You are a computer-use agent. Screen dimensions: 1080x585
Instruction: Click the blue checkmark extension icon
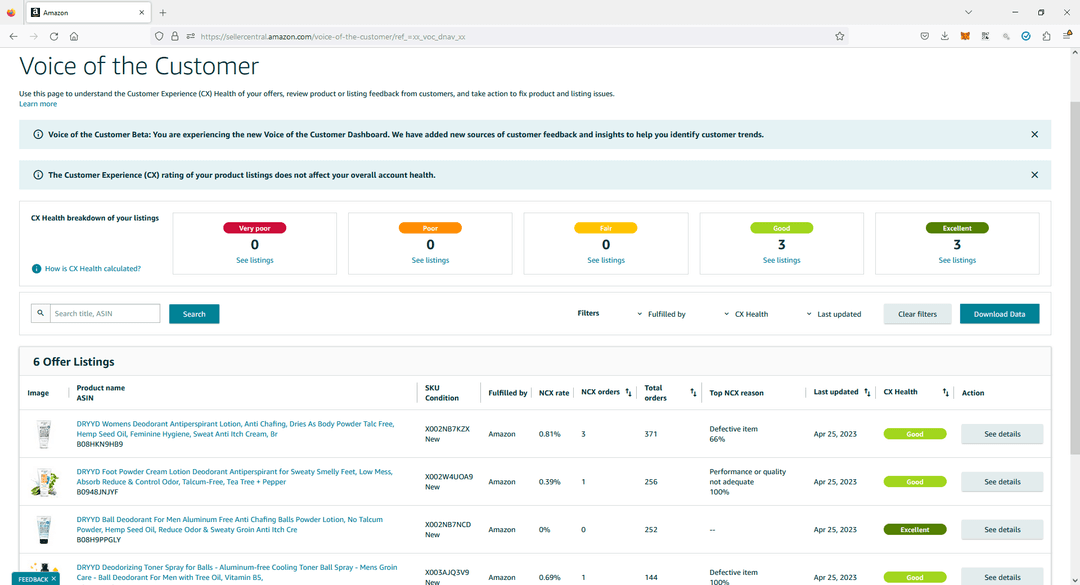tap(1026, 37)
